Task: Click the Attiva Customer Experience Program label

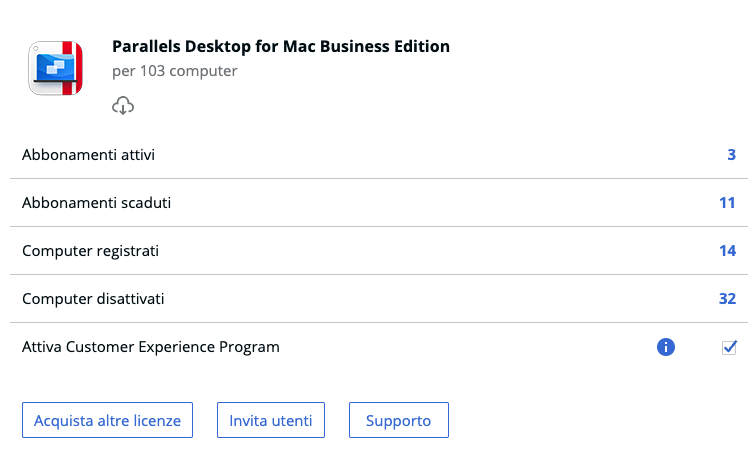Action: (151, 347)
